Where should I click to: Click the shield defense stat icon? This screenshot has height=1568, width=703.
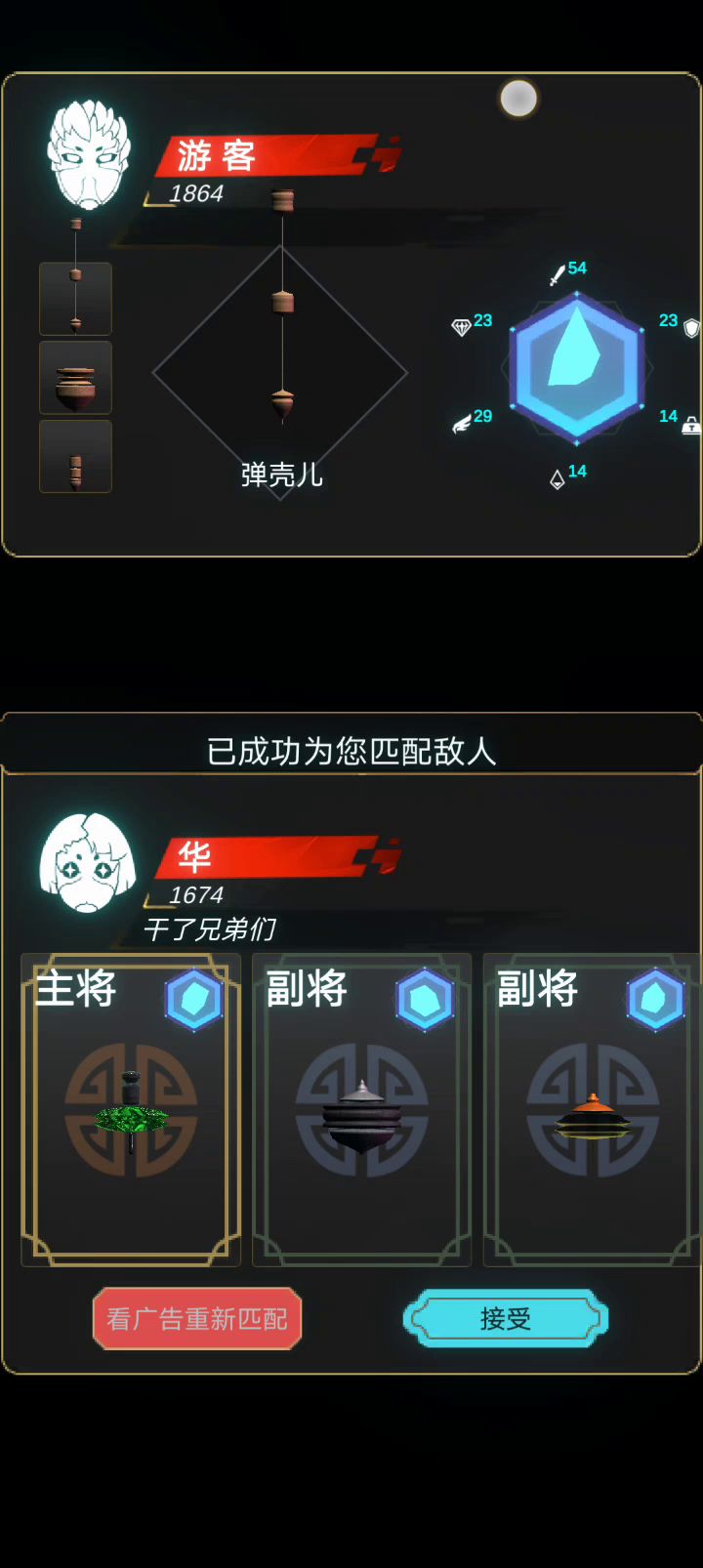click(x=691, y=328)
